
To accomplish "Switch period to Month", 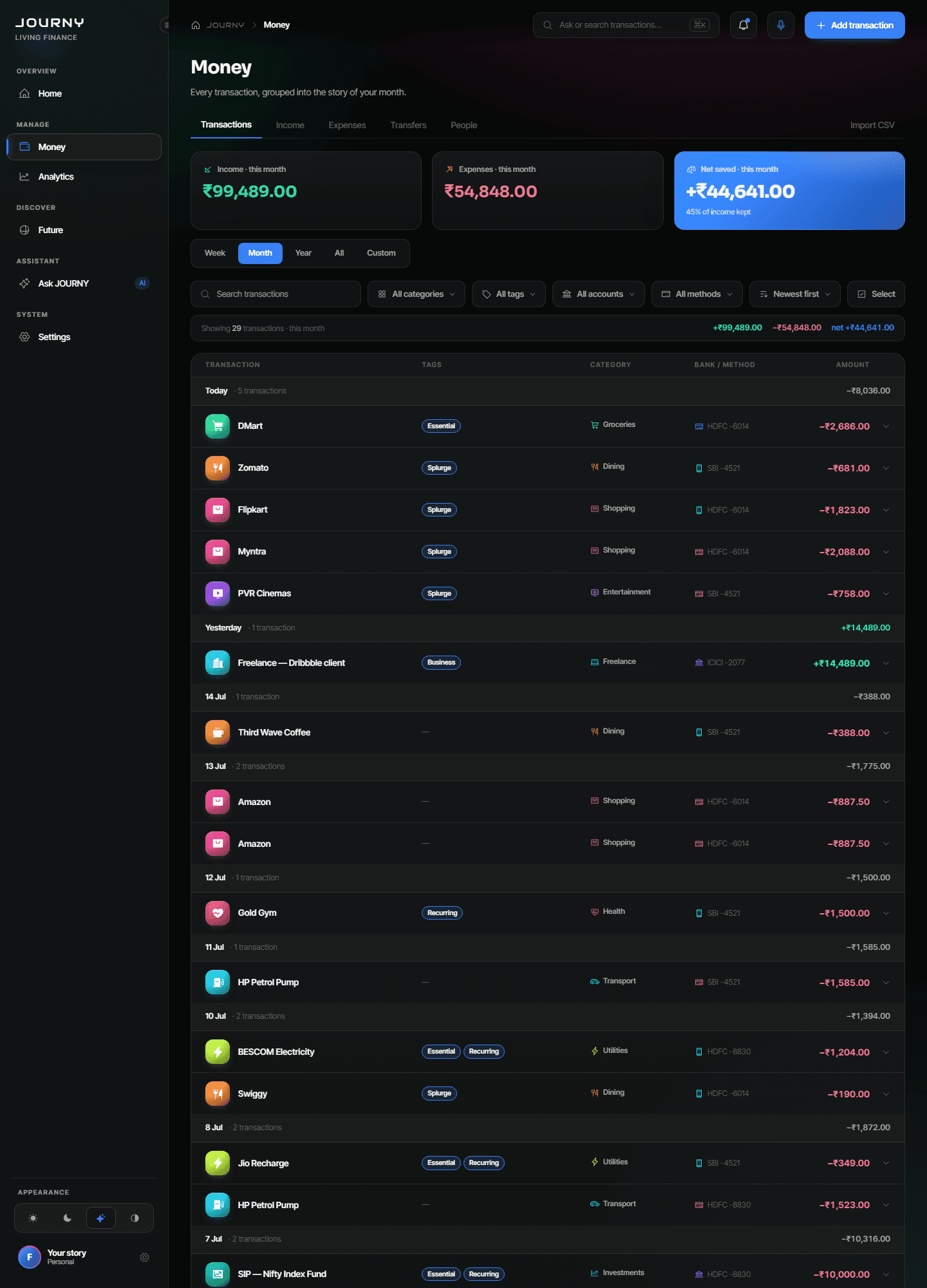I will coord(260,254).
